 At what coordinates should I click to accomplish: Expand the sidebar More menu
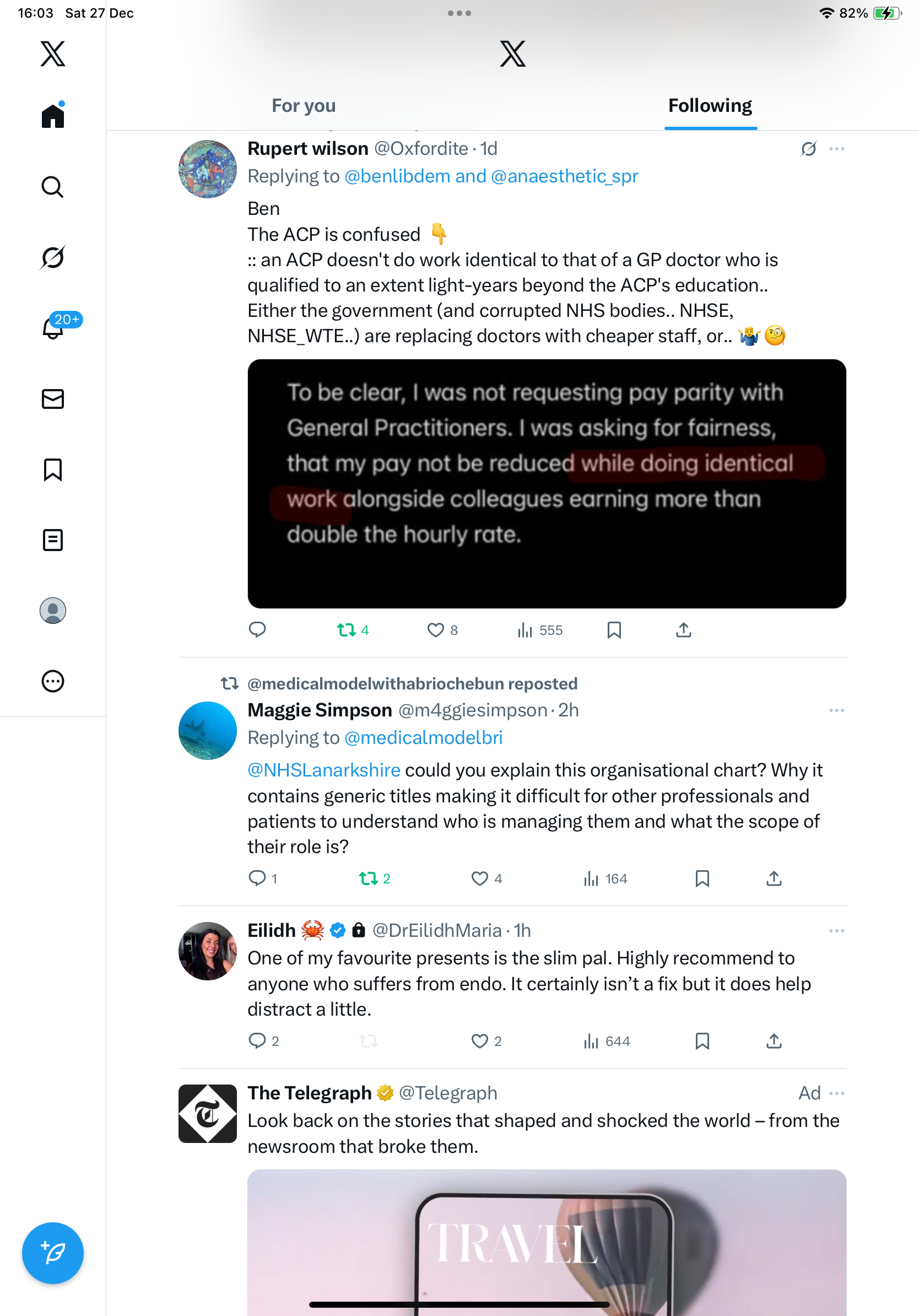pyautogui.click(x=53, y=682)
